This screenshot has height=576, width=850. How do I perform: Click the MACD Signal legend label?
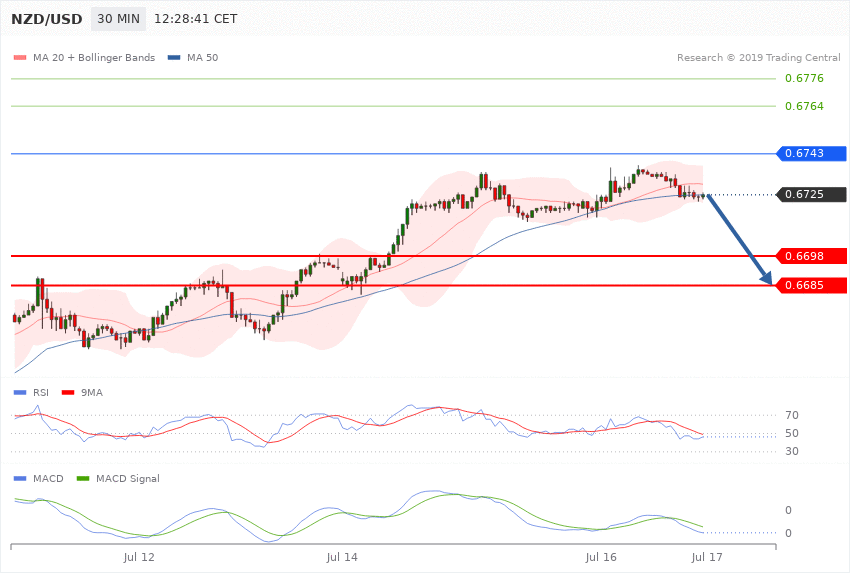128,478
